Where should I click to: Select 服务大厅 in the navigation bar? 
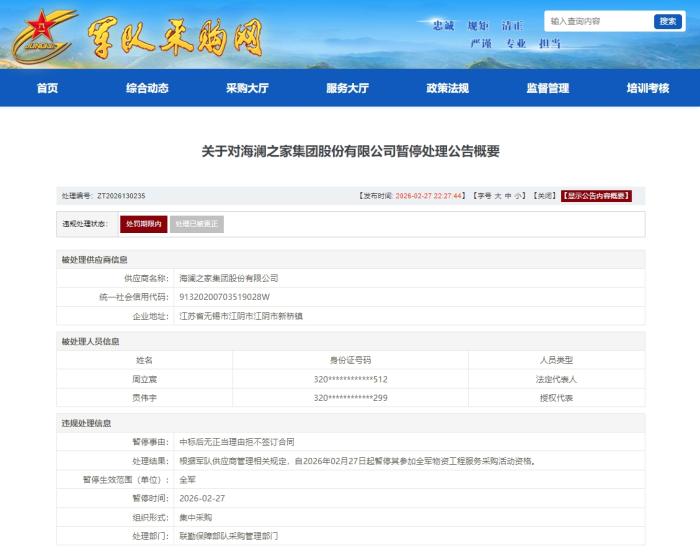click(x=347, y=88)
